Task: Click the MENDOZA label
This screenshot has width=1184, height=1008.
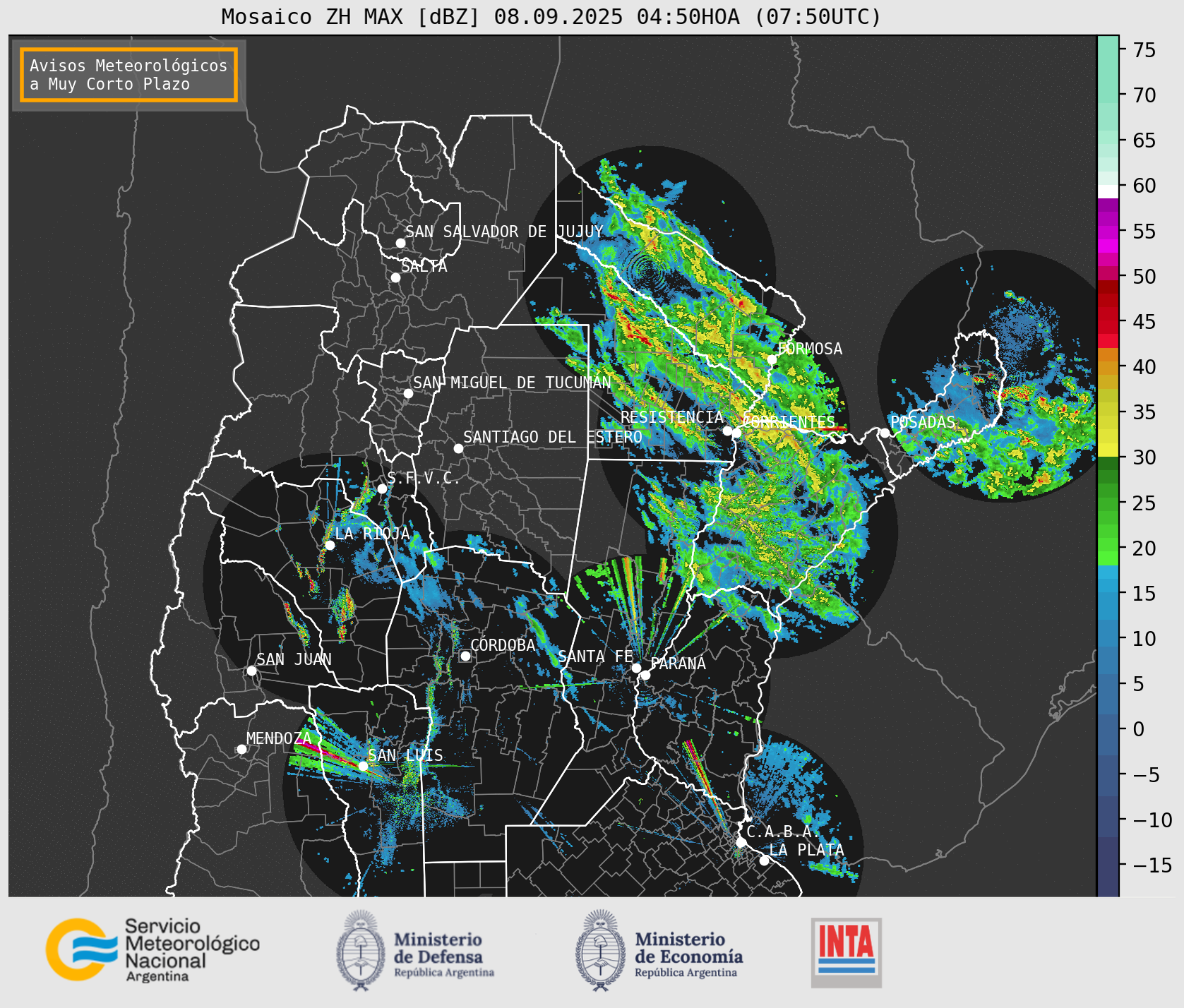Action: [279, 738]
